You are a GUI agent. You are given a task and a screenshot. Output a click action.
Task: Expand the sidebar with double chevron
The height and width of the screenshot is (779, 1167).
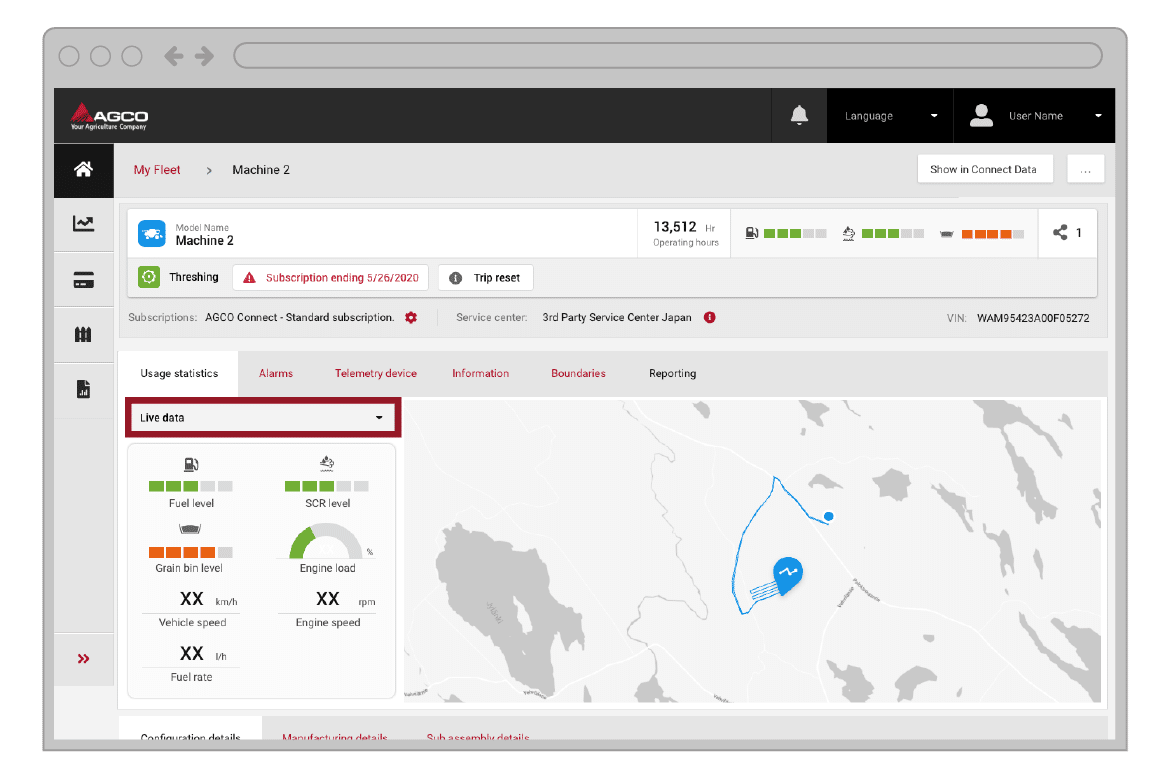point(84,659)
